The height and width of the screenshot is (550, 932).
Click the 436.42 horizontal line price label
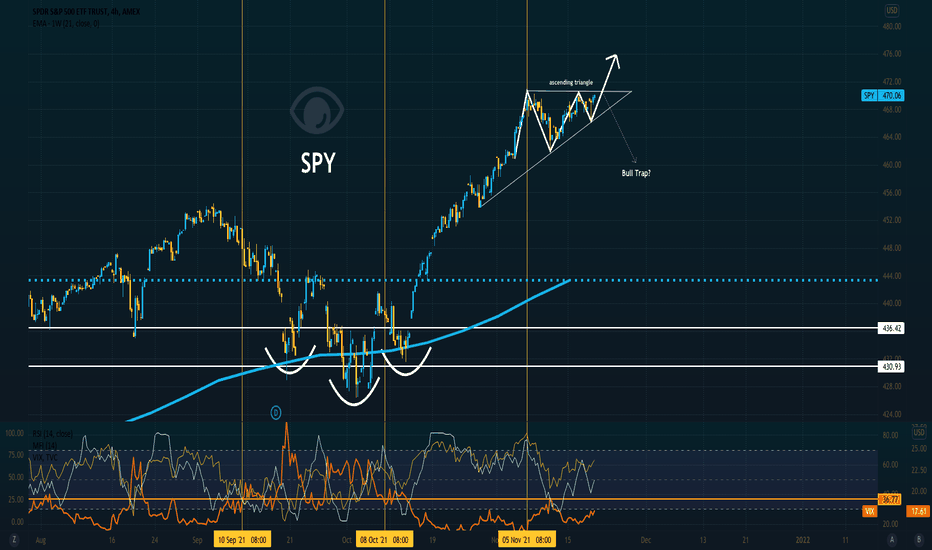[x=891, y=328]
